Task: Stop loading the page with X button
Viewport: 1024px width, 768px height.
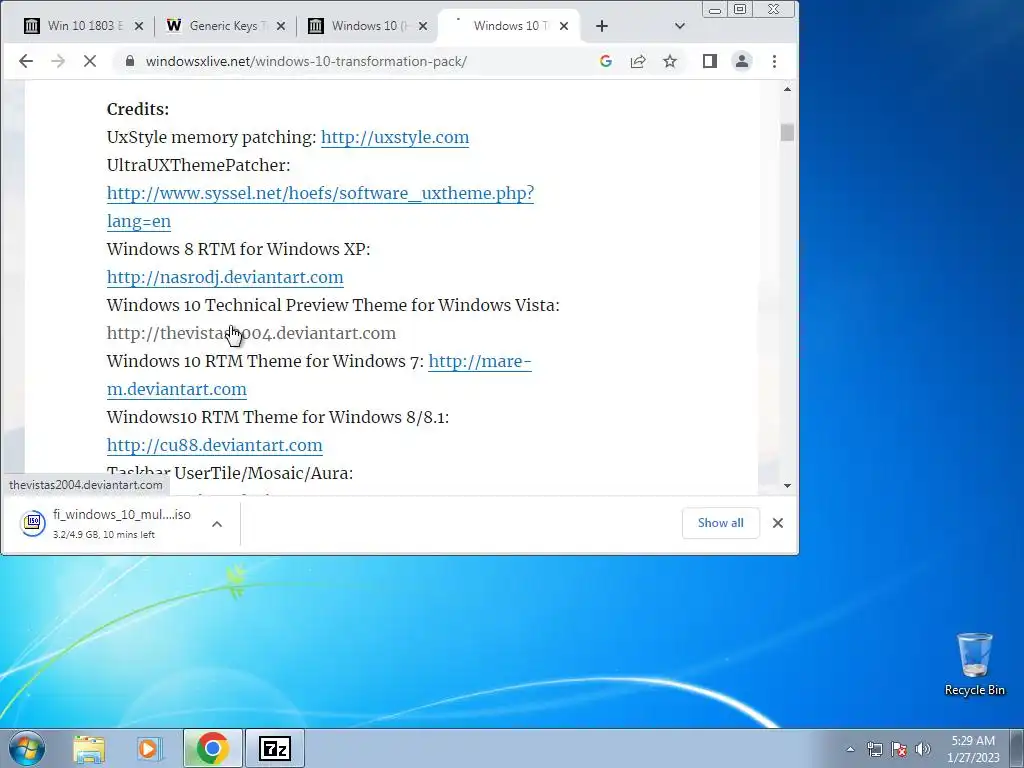Action: pos(90,61)
